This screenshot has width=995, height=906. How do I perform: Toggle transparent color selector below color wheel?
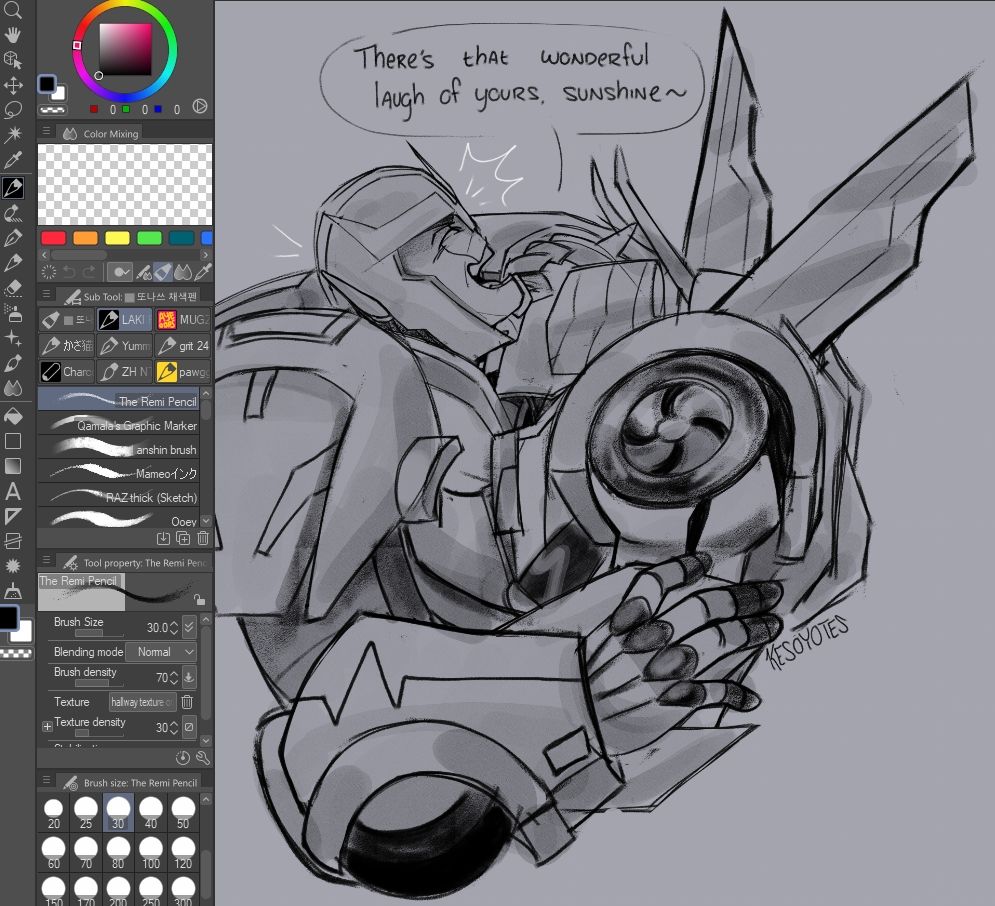click(52, 110)
